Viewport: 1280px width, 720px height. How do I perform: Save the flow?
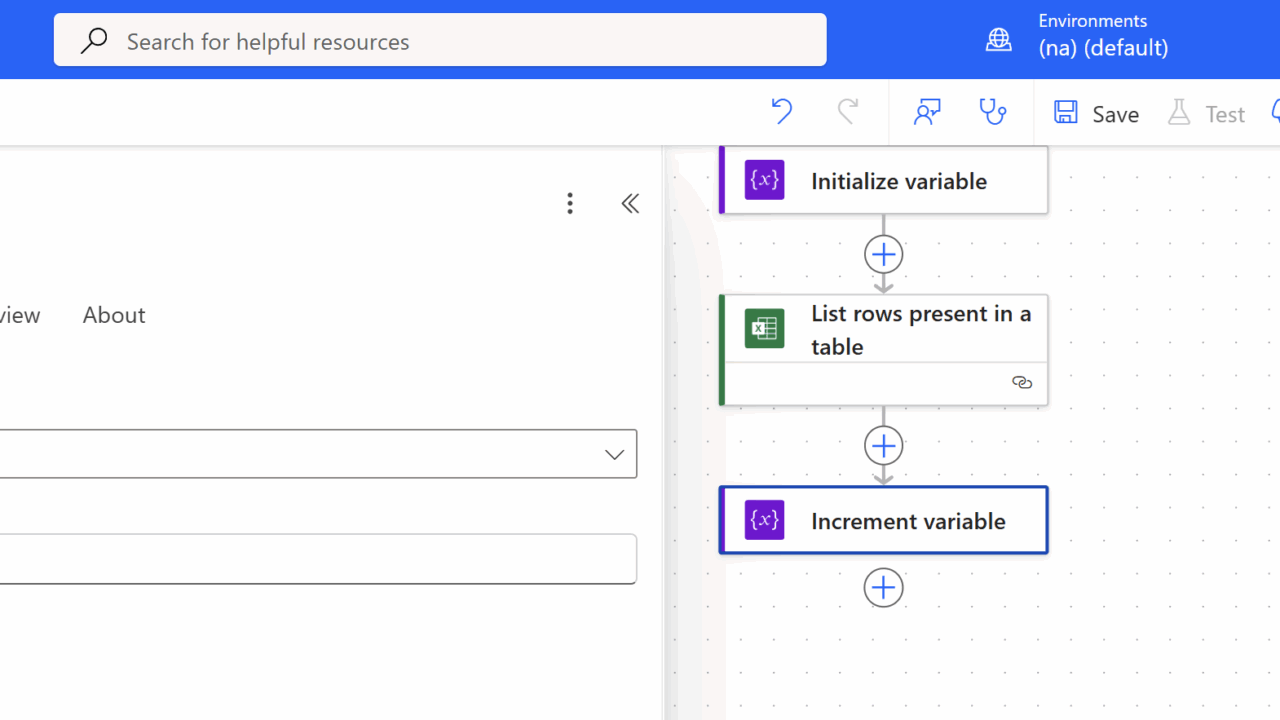[1096, 114]
